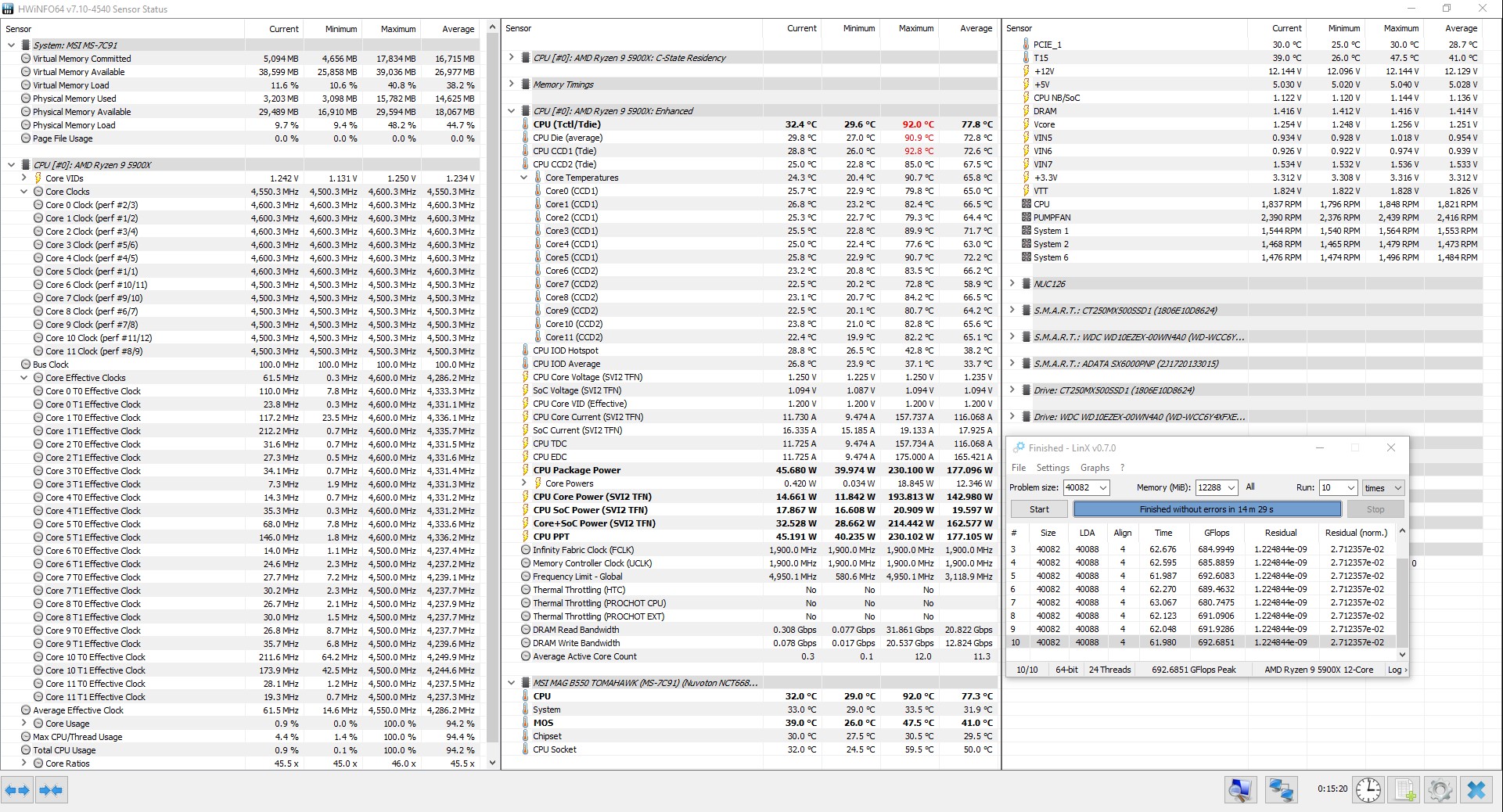Expand the Core VIDs node
Image resolution: width=1503 pixels, height=812 pixels.
(x=23, y=178)
